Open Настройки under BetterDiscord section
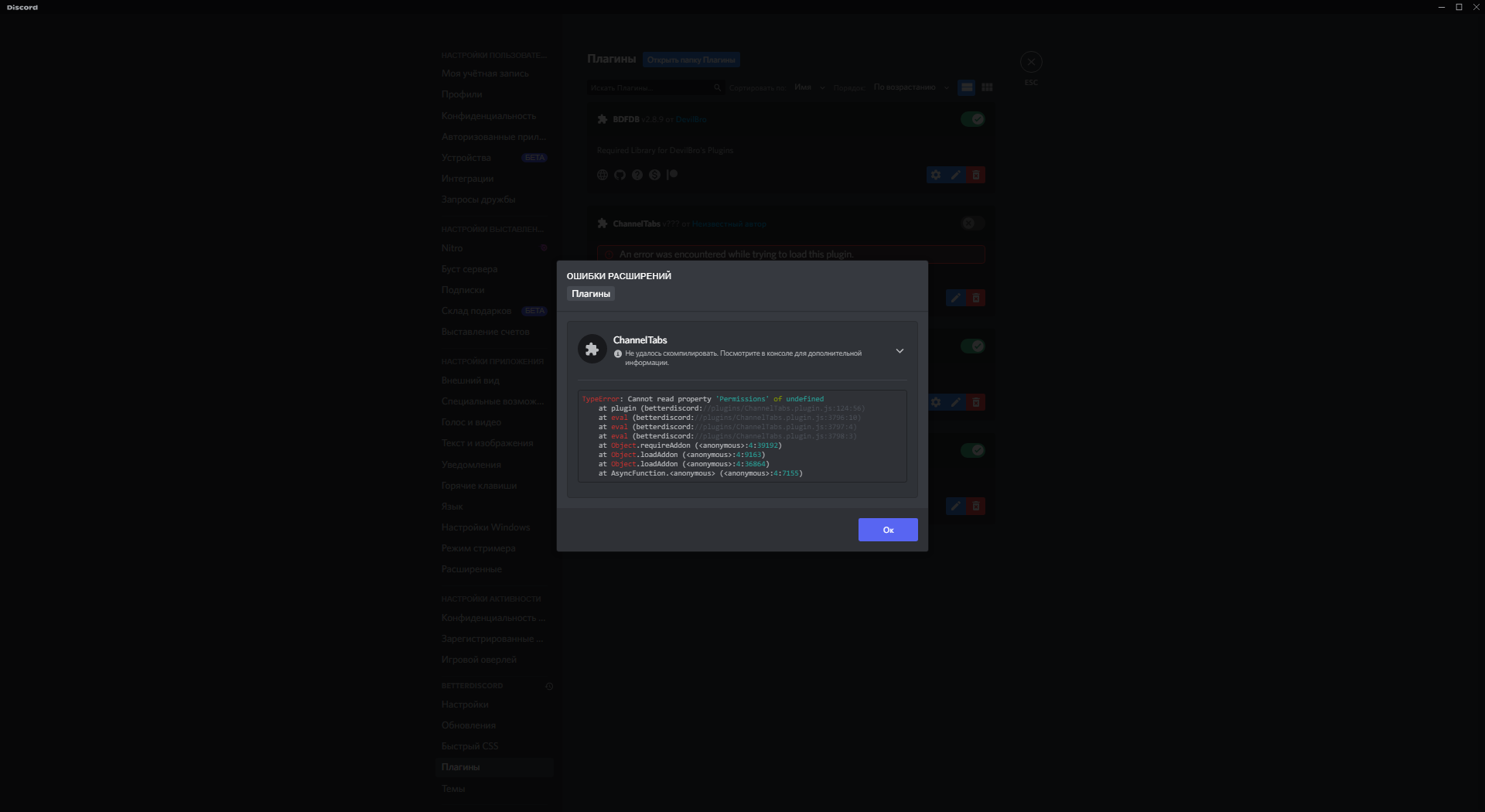This screenshot has width=1485, height=812. [x=494, y=705]
